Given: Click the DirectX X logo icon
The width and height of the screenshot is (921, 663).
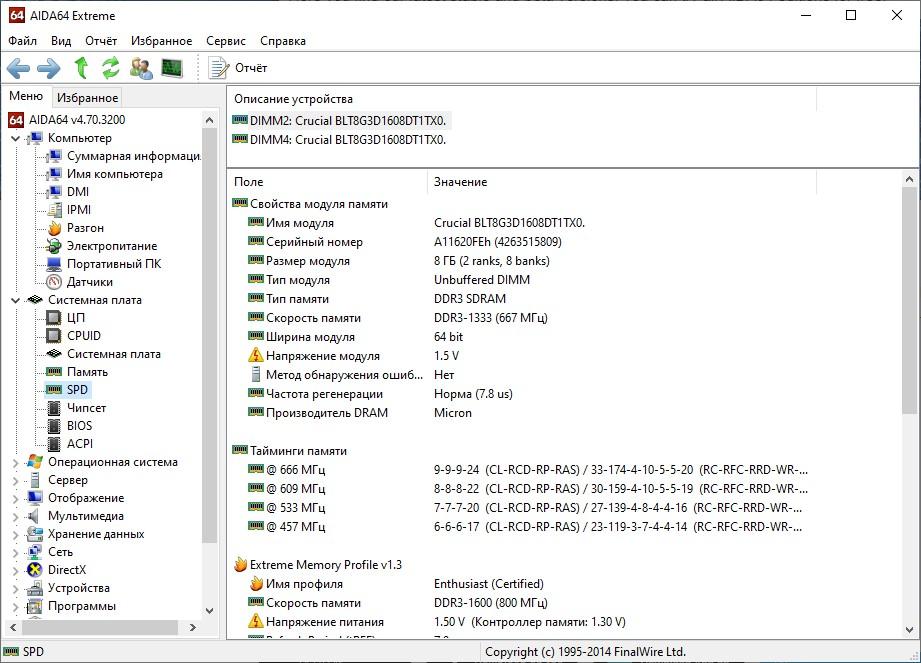Looking at the screenshot, I should pyautogui.click(x=35, y=570).
